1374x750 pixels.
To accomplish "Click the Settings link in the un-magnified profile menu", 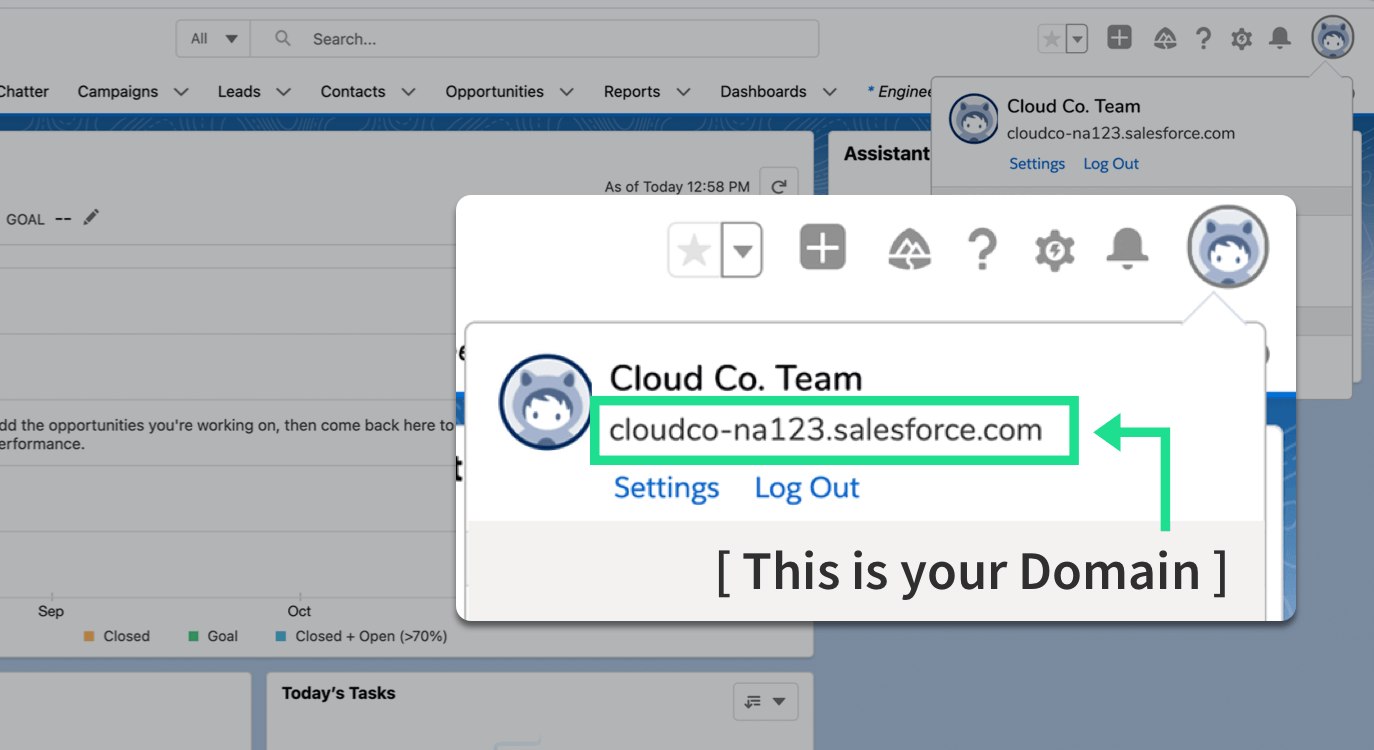I will pyautogui.click(x=1037, y=164).
